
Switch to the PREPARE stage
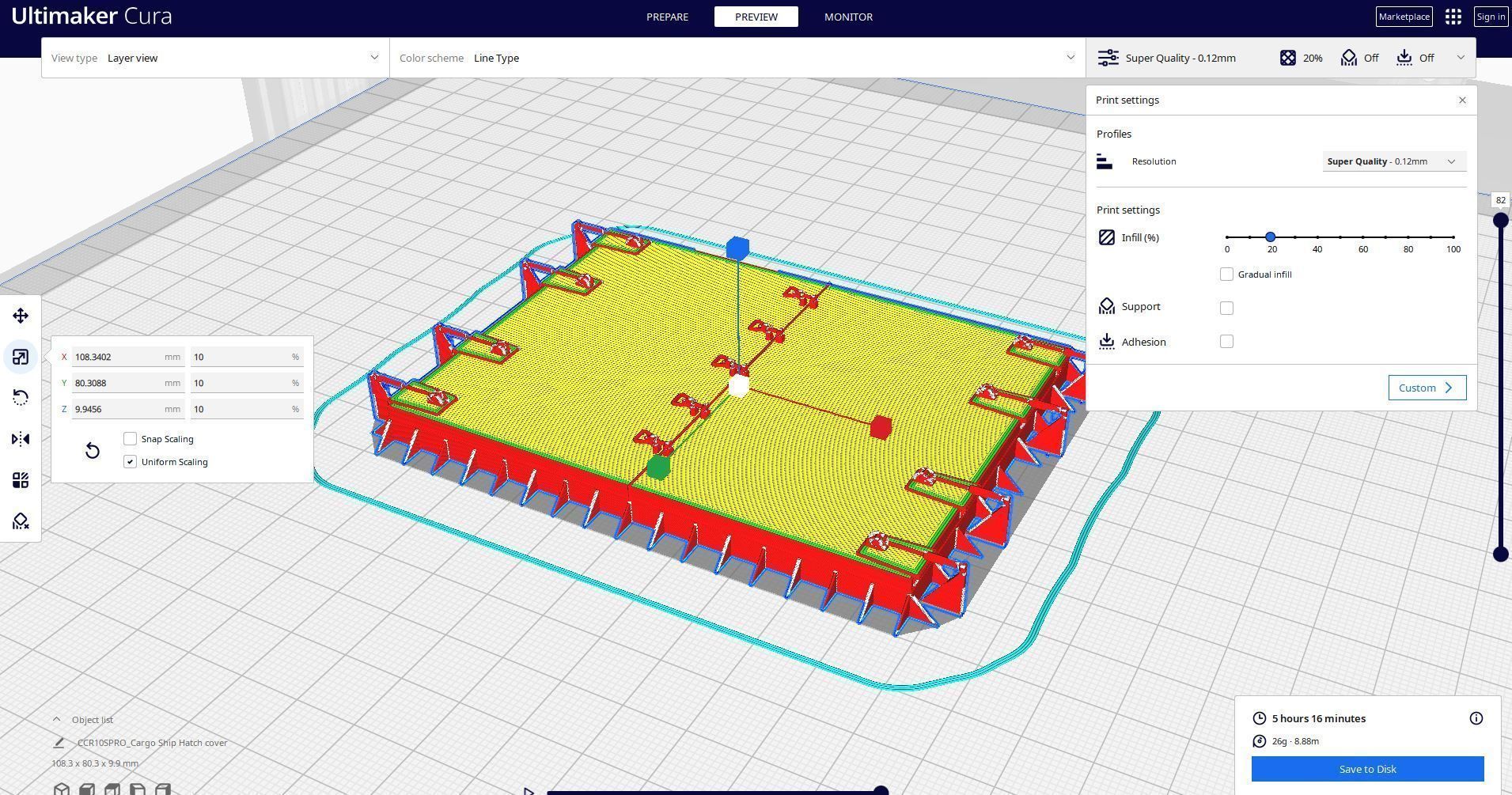(x=667, y=17)
